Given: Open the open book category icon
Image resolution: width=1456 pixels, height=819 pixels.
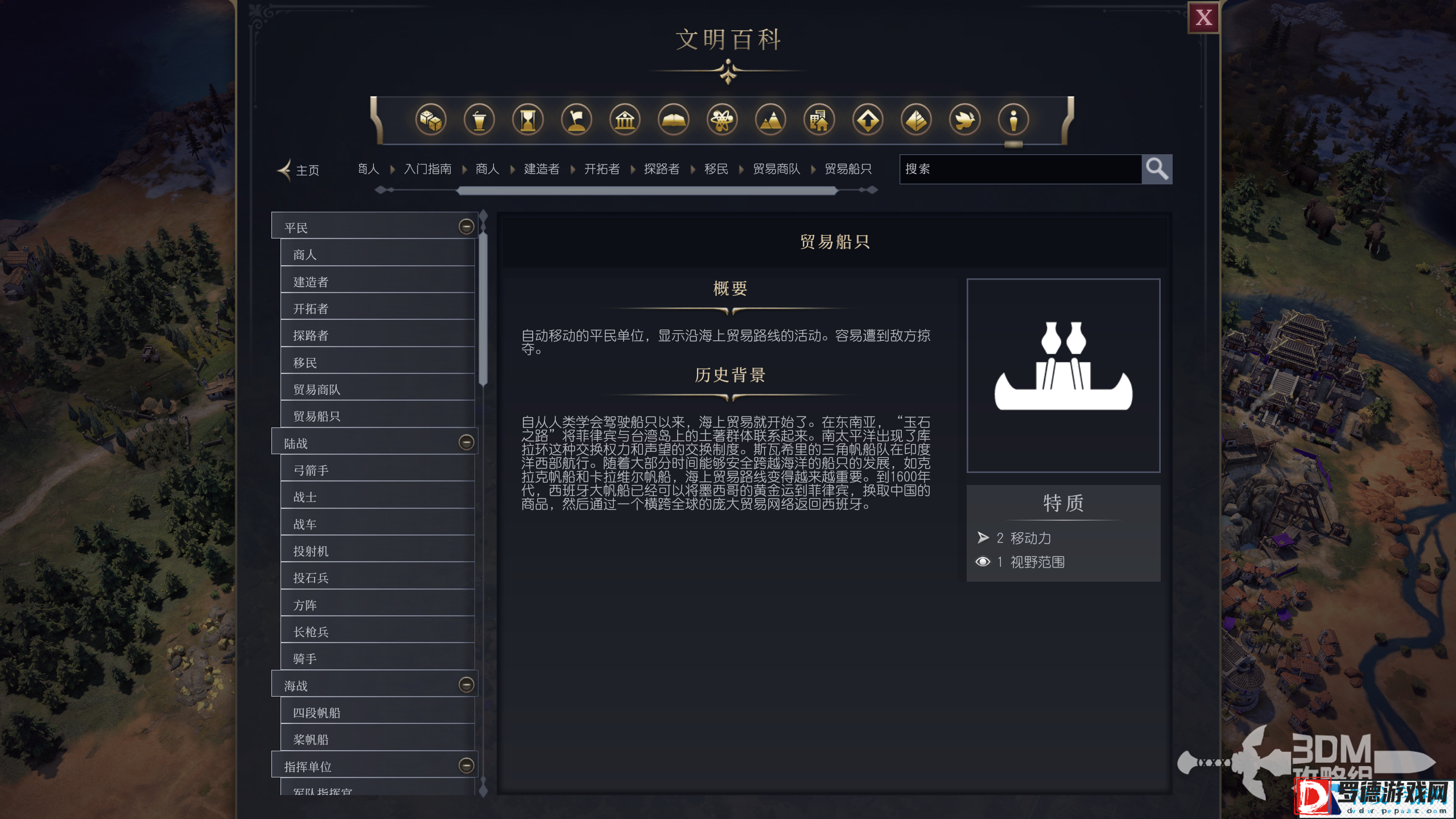Looking at the screenshot, I should [x=673, y=120].
